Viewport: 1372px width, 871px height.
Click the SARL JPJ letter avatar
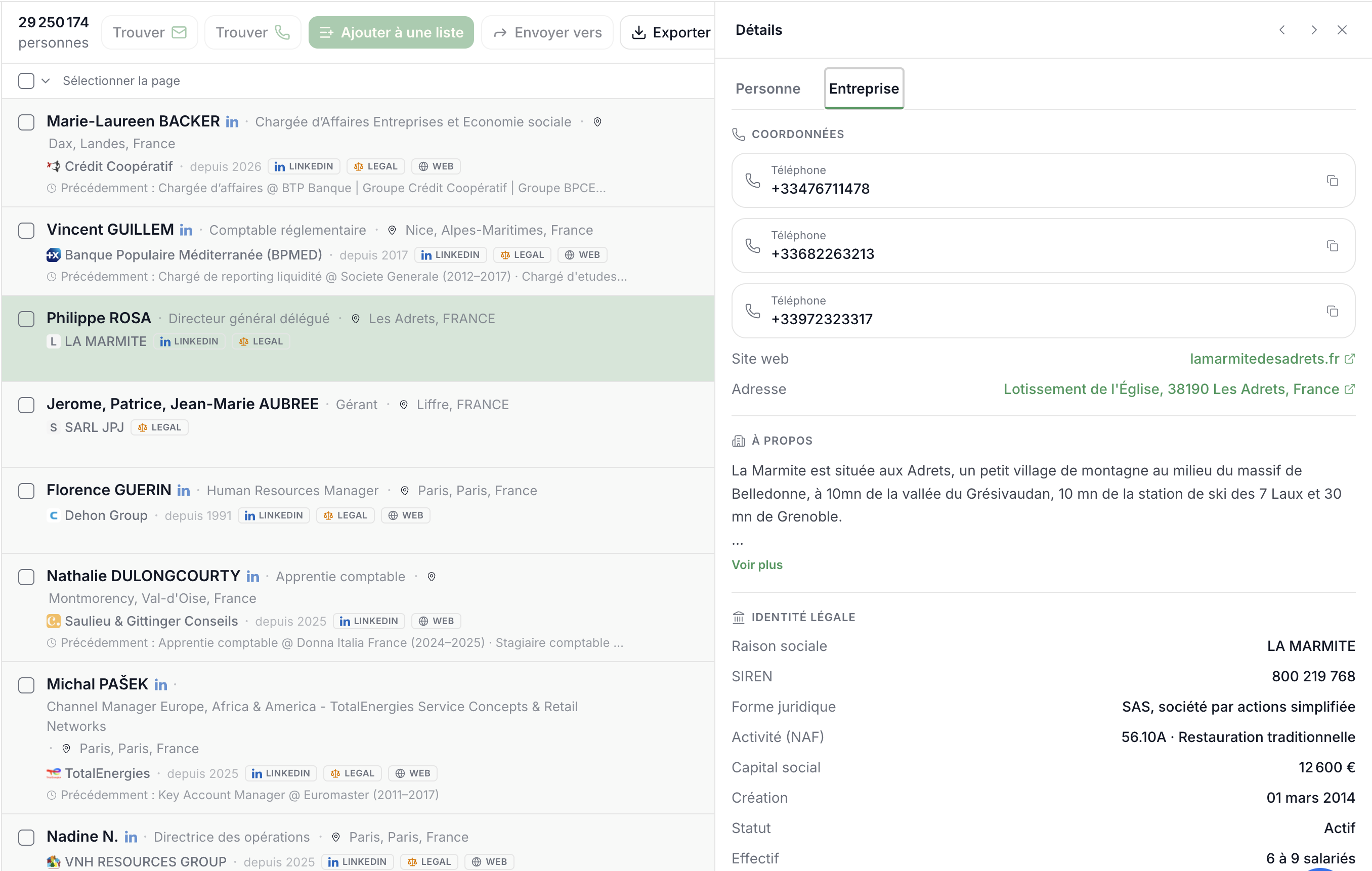click(x=54, y=427)
